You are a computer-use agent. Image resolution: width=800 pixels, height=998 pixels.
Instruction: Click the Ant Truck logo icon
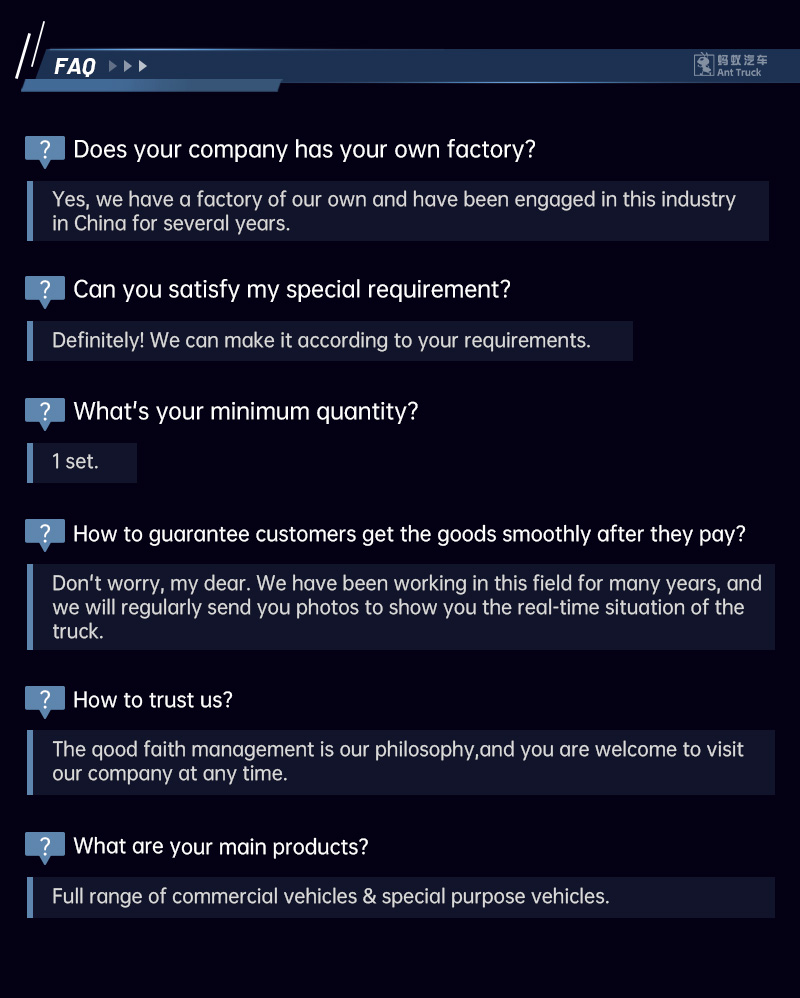[x=704, y=65]
